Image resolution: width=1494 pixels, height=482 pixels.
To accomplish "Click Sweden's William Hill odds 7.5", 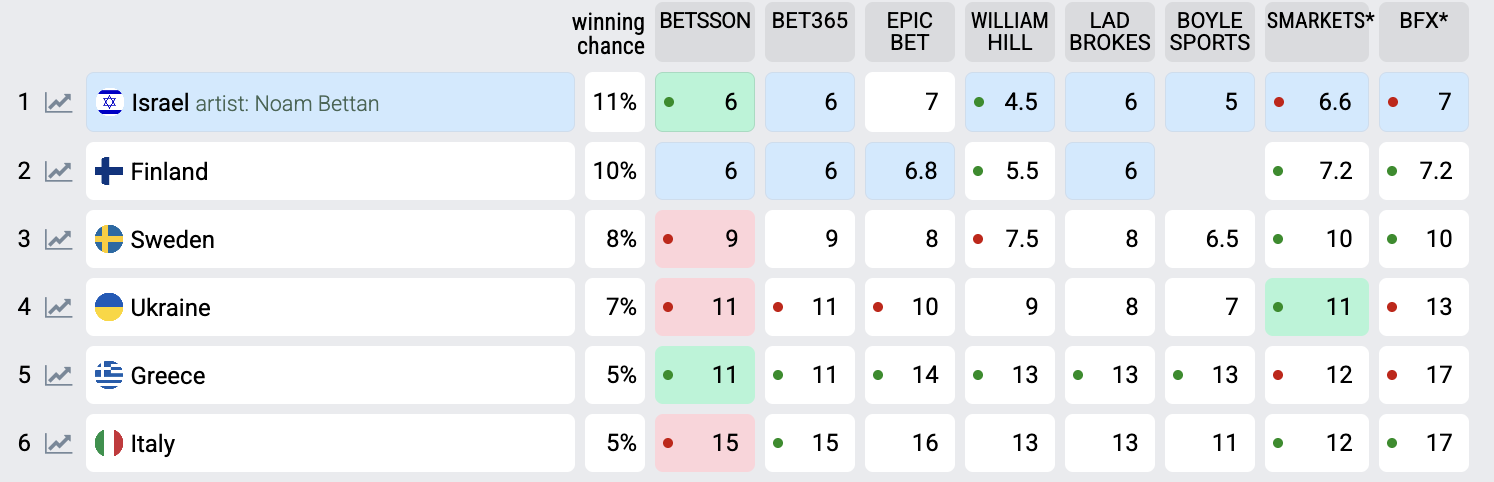I will tap(1010, 239).
